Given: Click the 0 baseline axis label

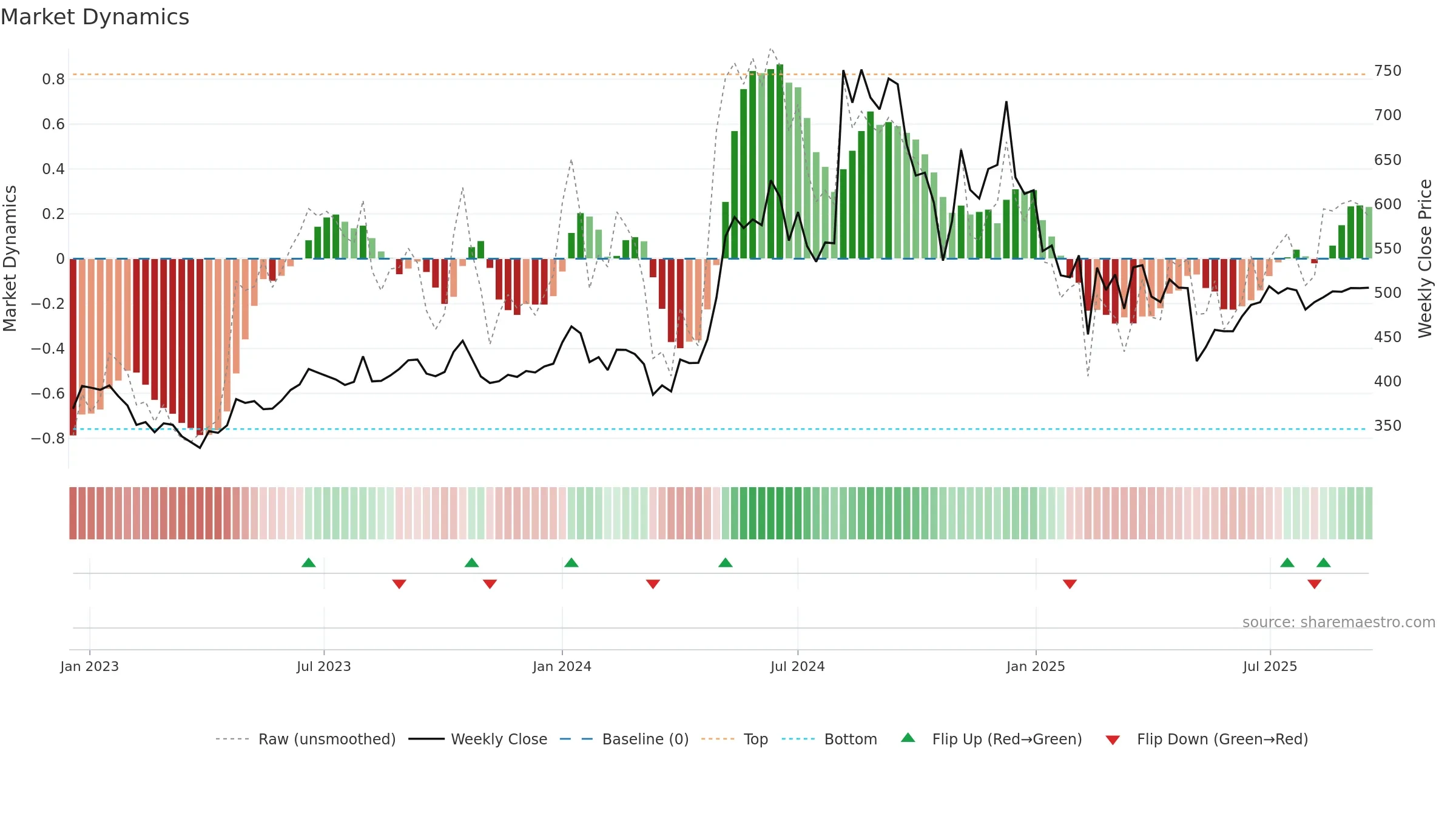Looking at the screenshot, I should 60,259.
